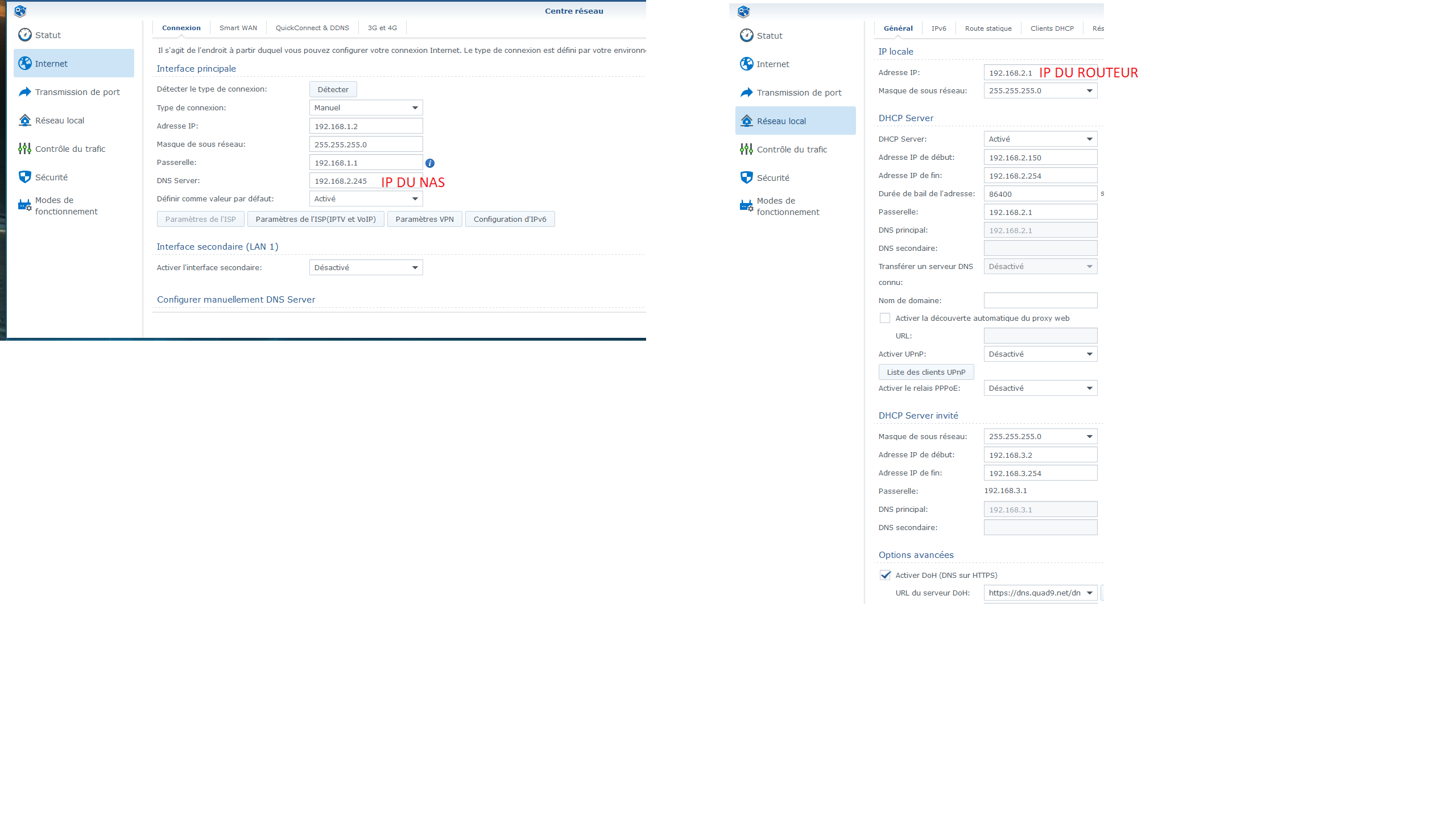The height and width of the screenshot is (819, 1456).
Task: Click the Paramètres VPN button
Action: tap(424, 219)
